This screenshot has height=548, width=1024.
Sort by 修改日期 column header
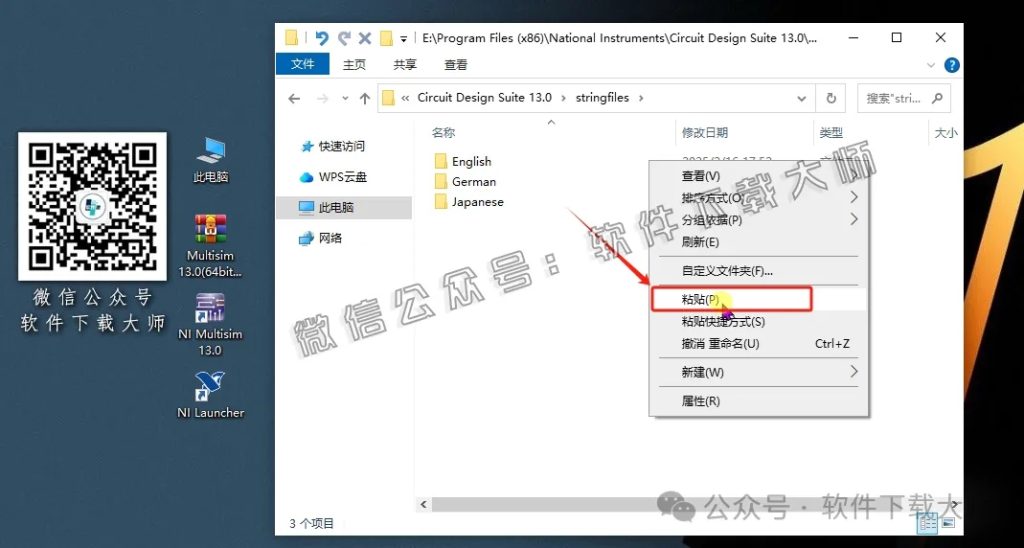coord(705,133)
